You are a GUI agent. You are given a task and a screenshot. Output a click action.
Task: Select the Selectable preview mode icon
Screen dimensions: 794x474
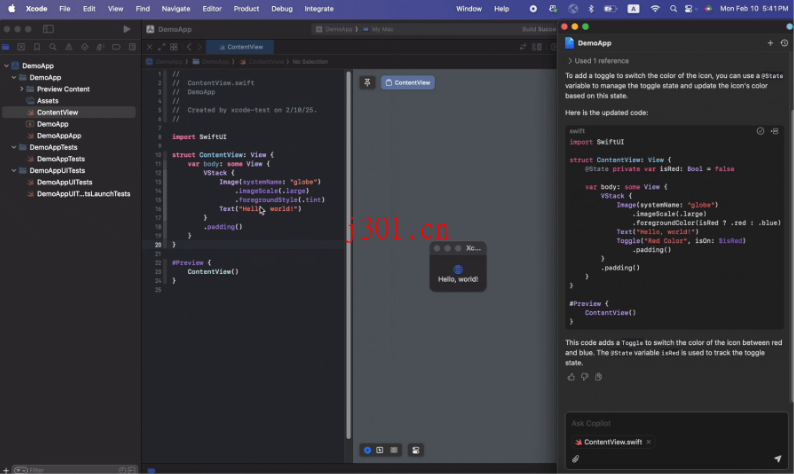pyautogui.click(x=380, y=450)
